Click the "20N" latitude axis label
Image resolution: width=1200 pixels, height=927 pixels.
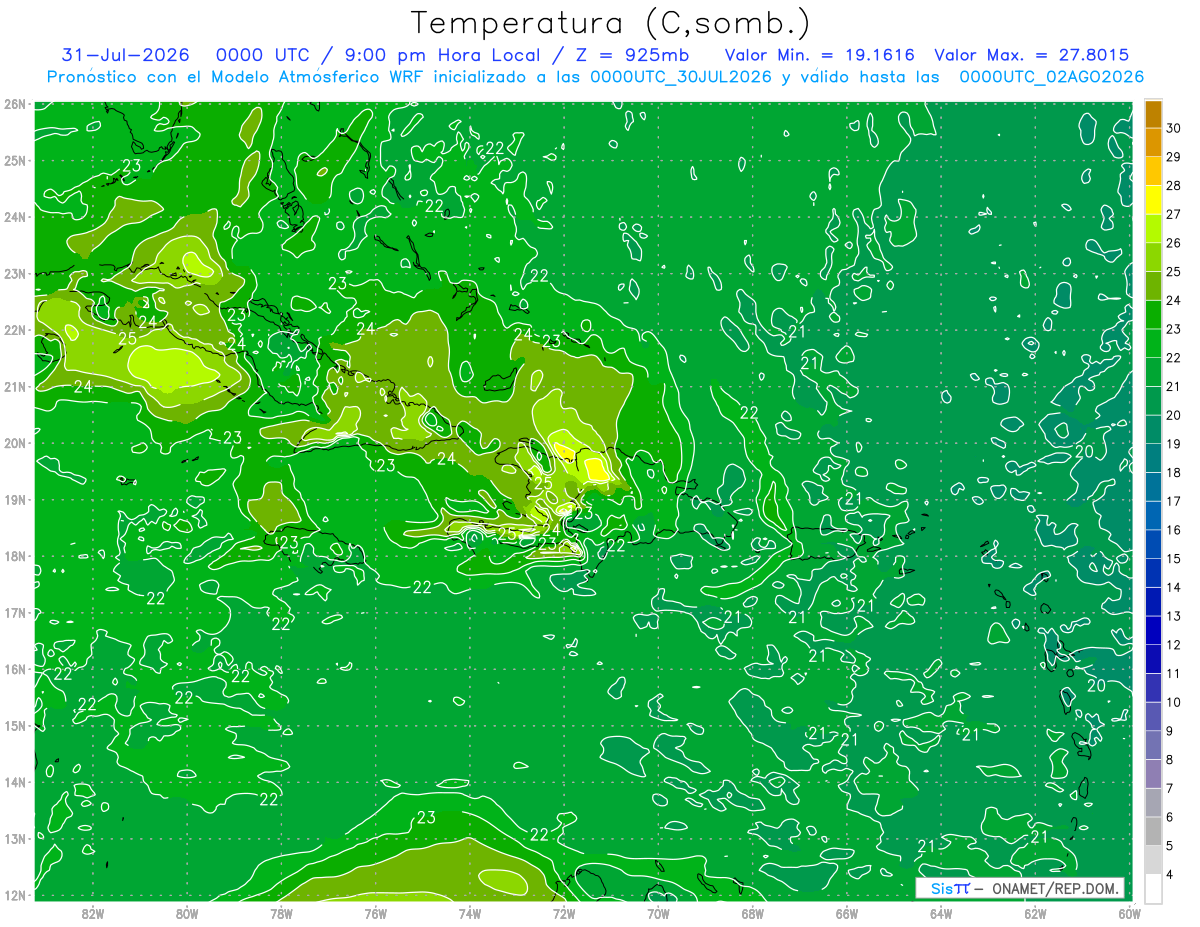[15, 443]
